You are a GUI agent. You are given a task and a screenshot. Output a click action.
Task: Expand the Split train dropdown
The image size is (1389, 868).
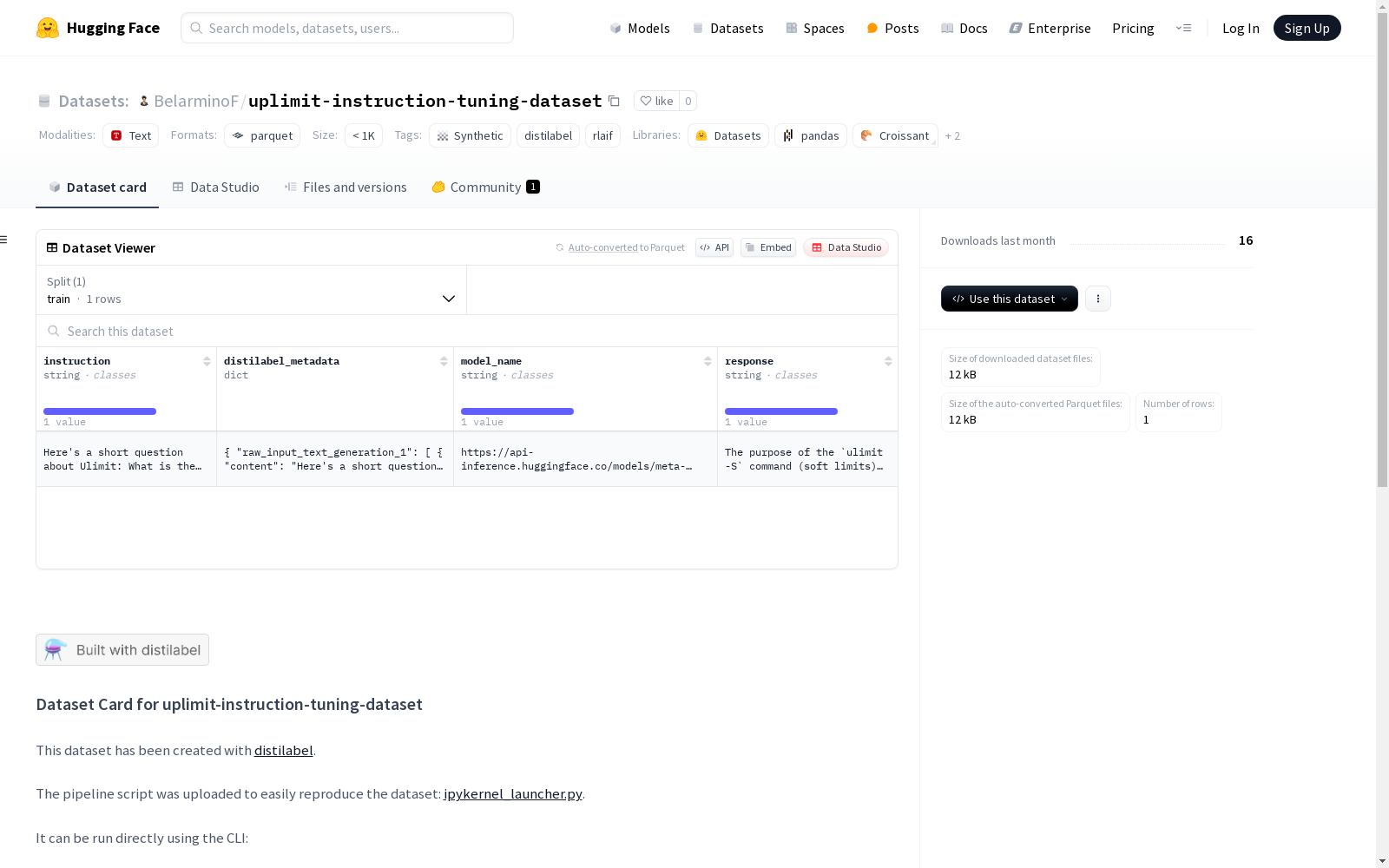(252, 290)
